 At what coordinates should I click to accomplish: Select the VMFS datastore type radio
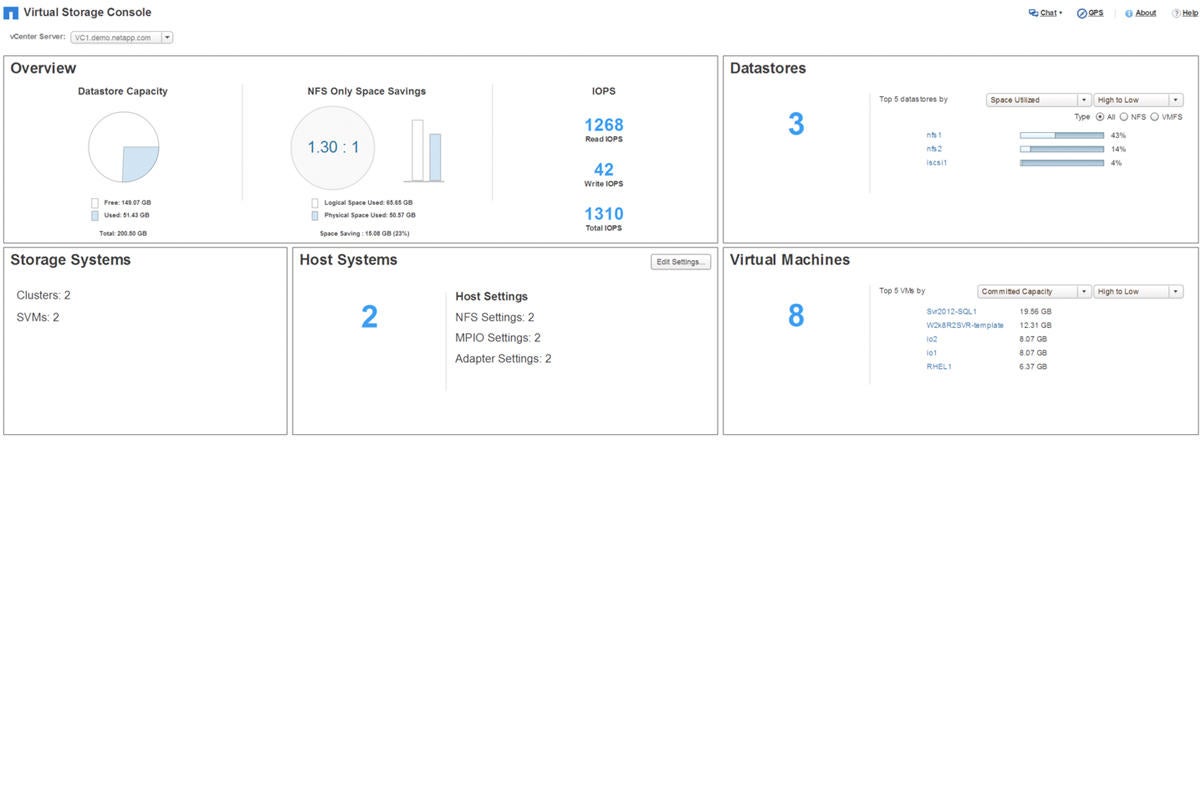pyautogui.click(x=1155, y=117)
